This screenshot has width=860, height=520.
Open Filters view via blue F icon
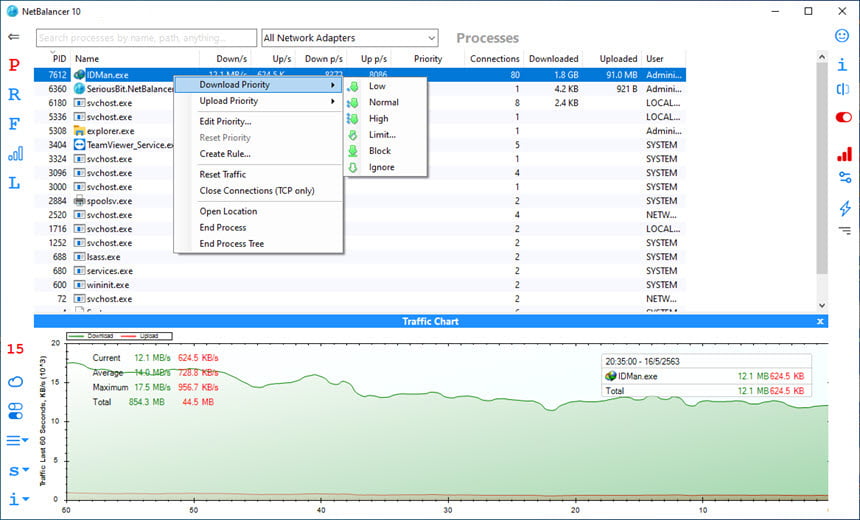click(15, 124)
